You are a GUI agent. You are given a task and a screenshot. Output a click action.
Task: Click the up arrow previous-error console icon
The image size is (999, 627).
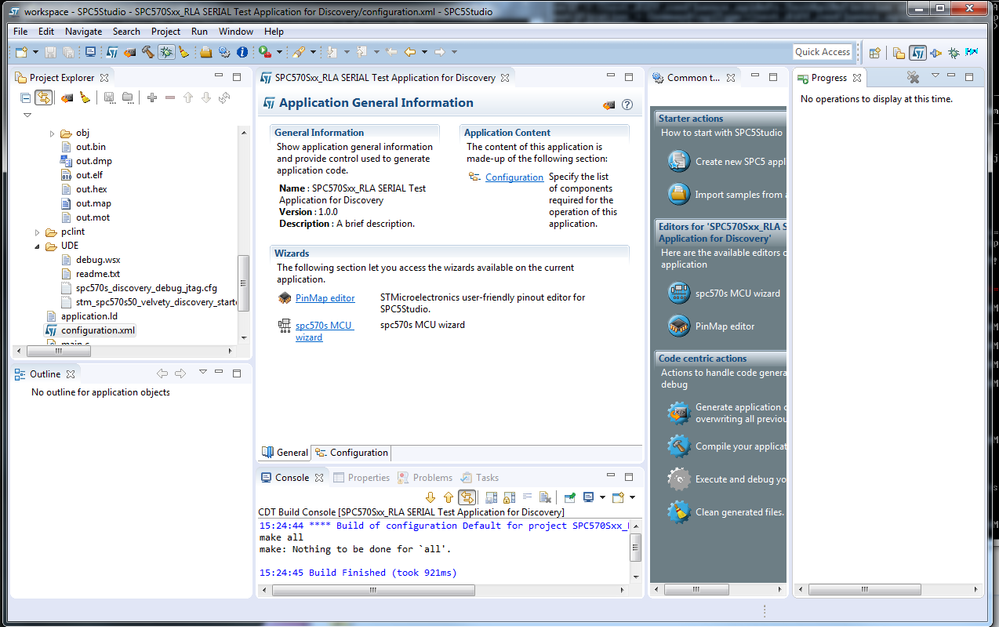click(x=448, y=497)
